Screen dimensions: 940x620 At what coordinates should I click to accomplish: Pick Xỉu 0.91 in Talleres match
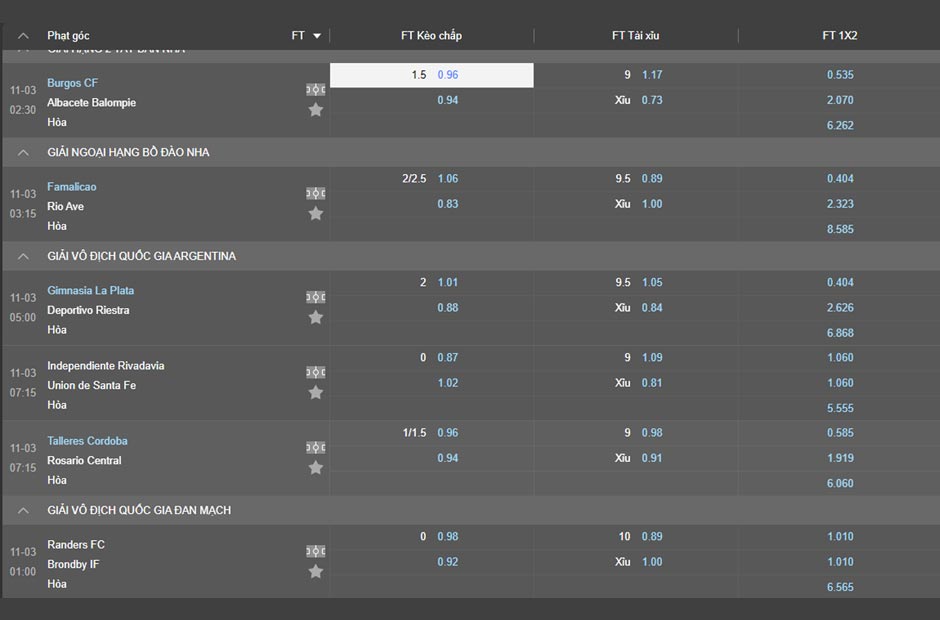652,458
